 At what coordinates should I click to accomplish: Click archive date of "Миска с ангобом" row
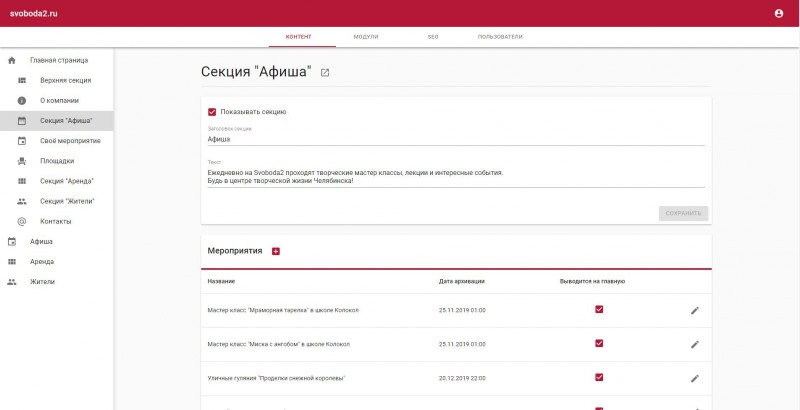pos(462,344)
